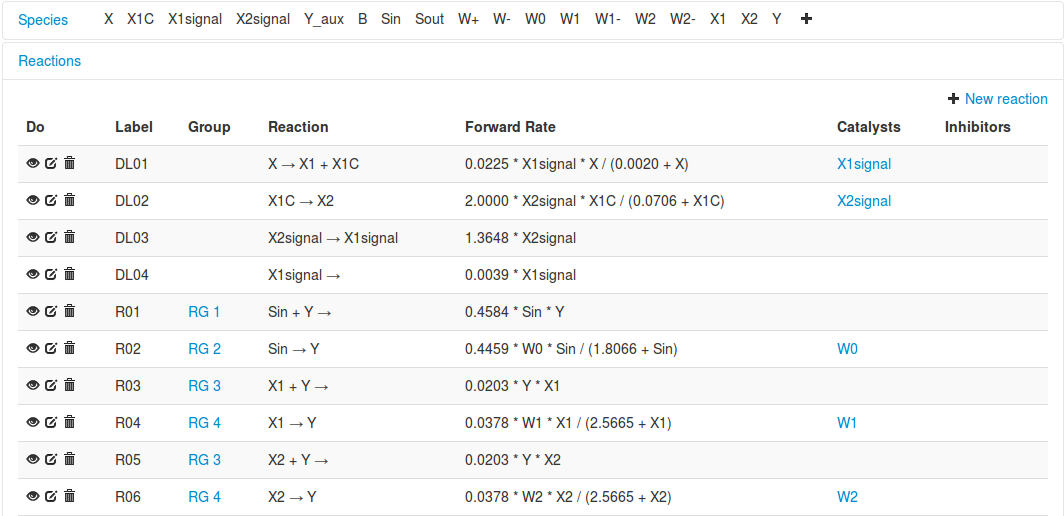1064x516 pixels.
Task: Click the edit icon for reaction DL01
Action: coord(51,164)
